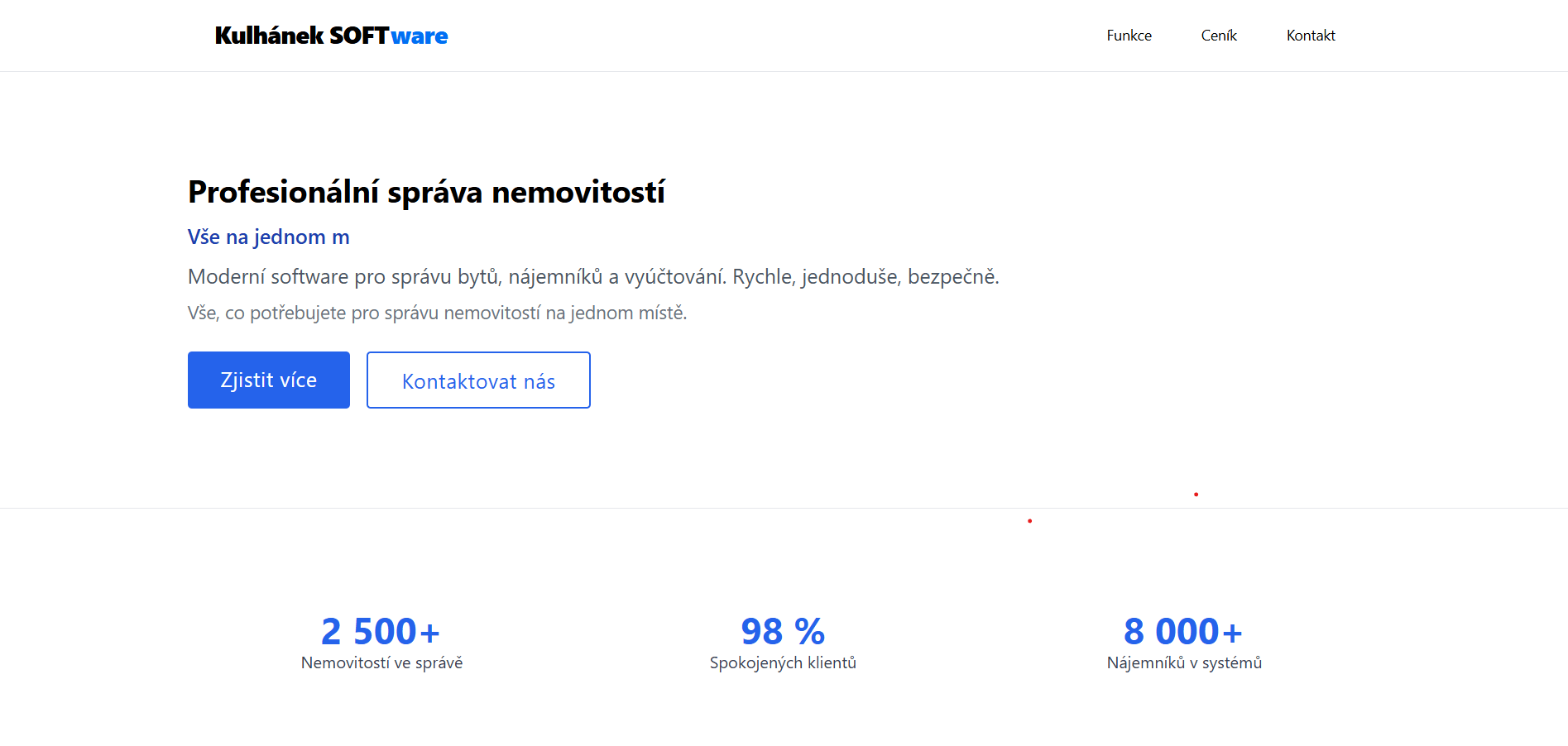
Task: Open the Funkce navigation link
Action: point(1129,36)
